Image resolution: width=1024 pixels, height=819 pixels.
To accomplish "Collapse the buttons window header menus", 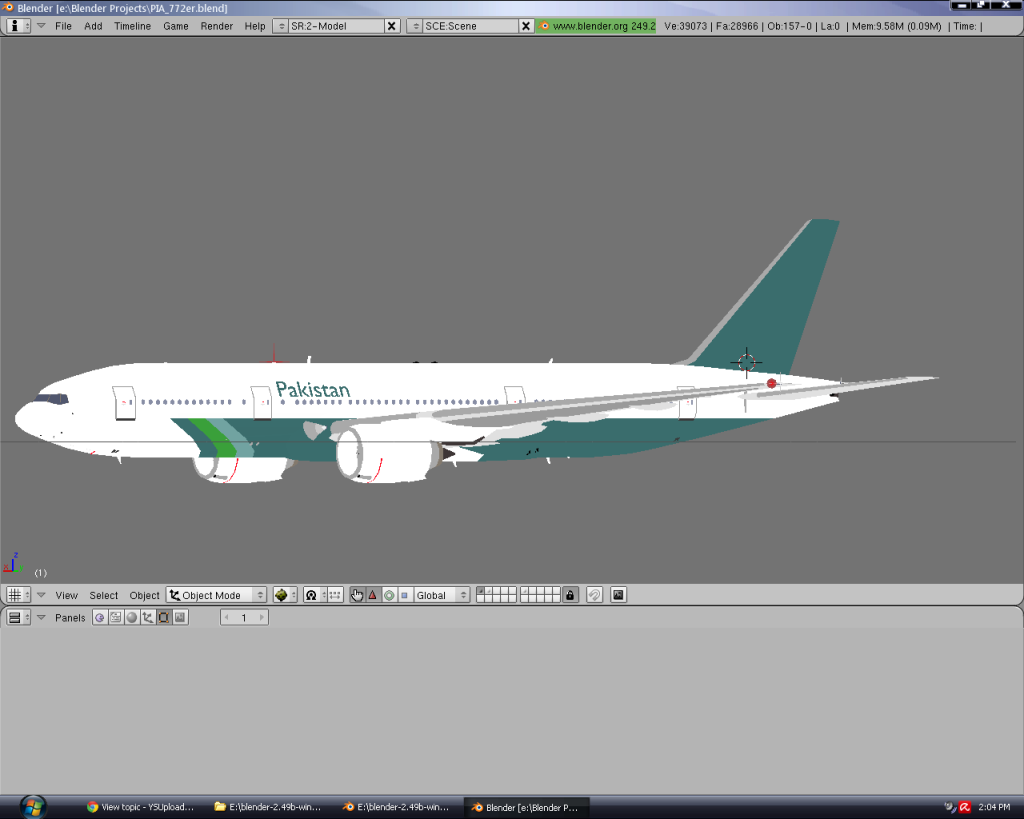I will point(41,617).
